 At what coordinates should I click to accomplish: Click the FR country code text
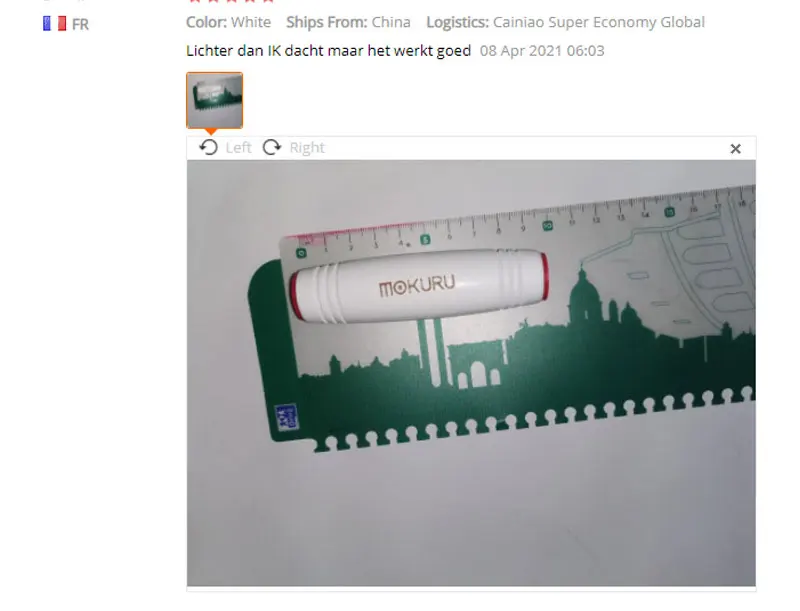point(80,24)
